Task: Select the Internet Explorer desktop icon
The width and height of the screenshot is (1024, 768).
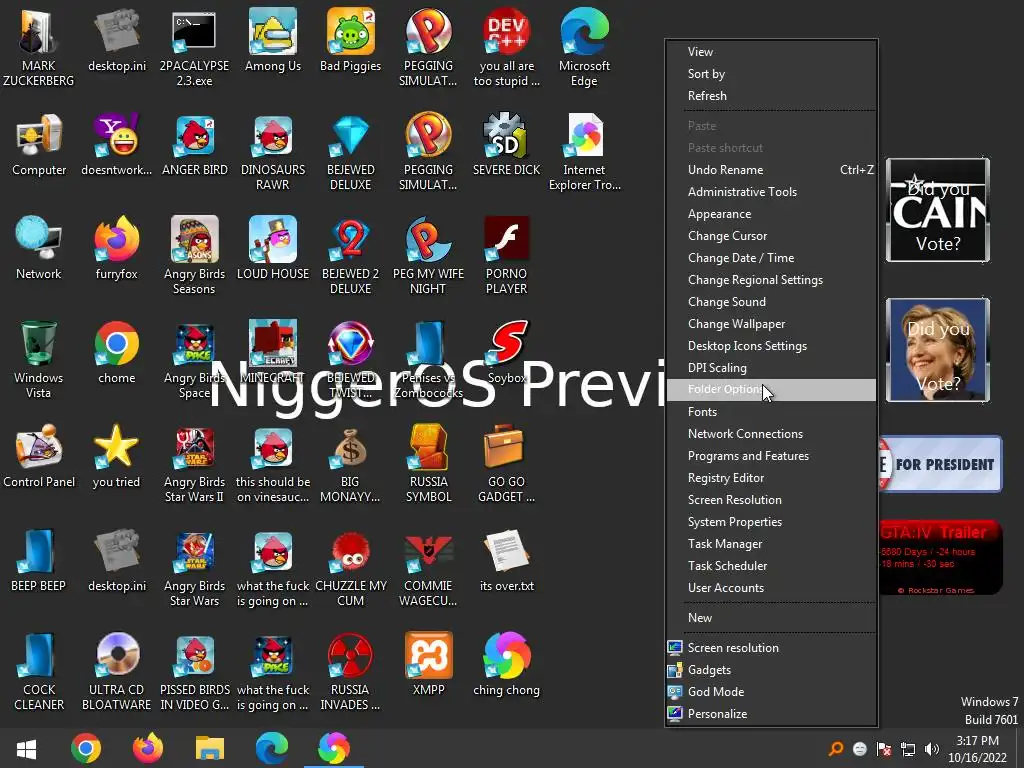Action: [584, 150]
